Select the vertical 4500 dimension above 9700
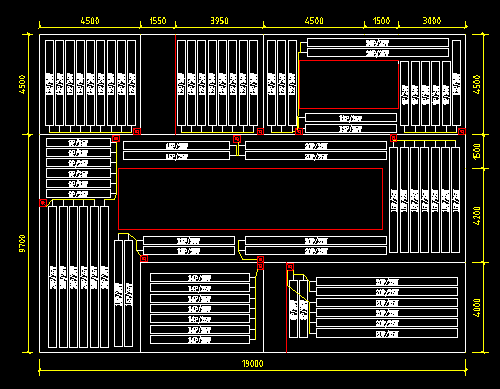This screenshot has height=389, width=500. click(22, 84)
